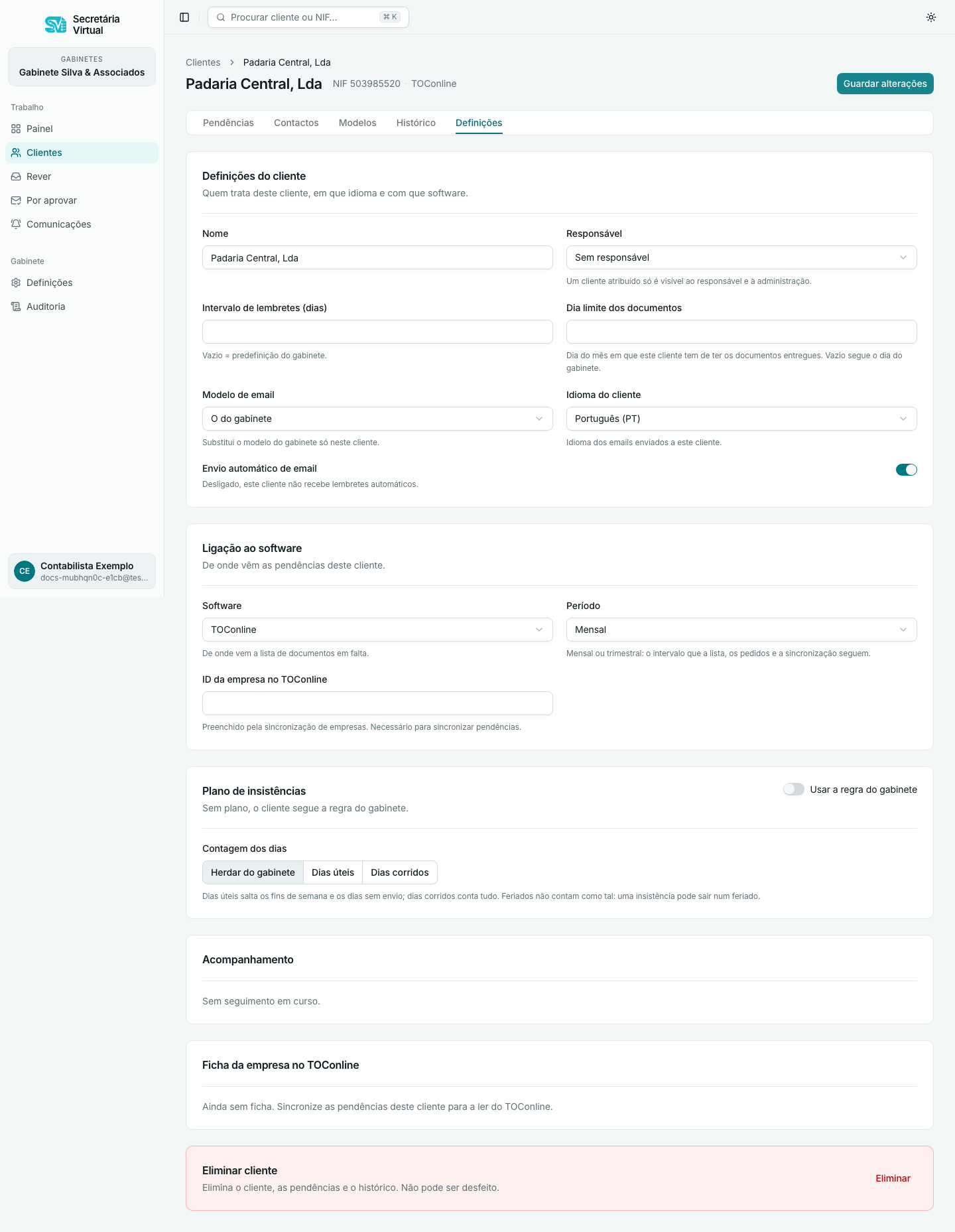955x1232 pixels.
Task: Select Dias corridos day count option
Action: [400, 872]
